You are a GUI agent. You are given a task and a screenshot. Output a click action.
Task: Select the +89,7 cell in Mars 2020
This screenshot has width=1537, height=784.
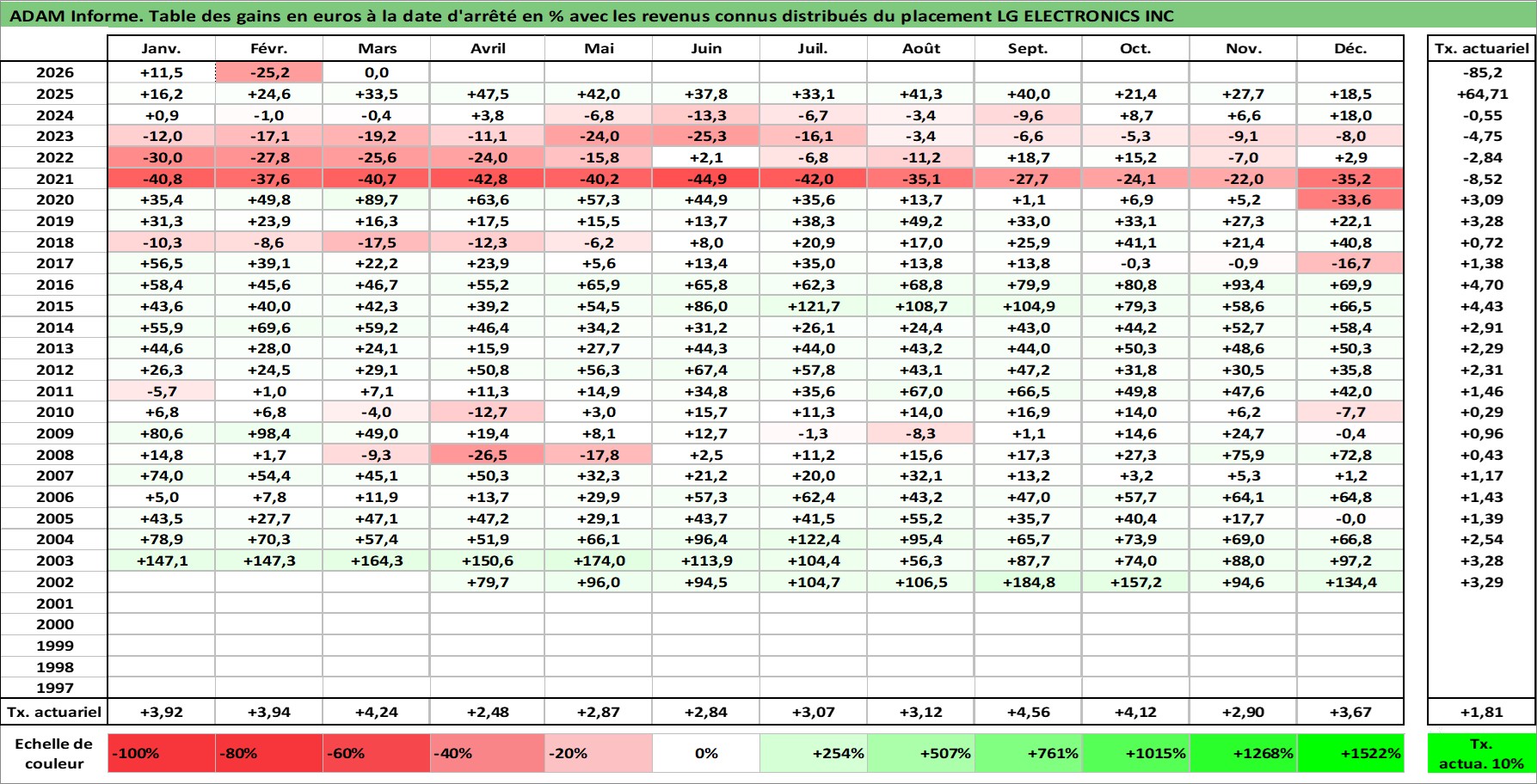click(x=377, y=199)
